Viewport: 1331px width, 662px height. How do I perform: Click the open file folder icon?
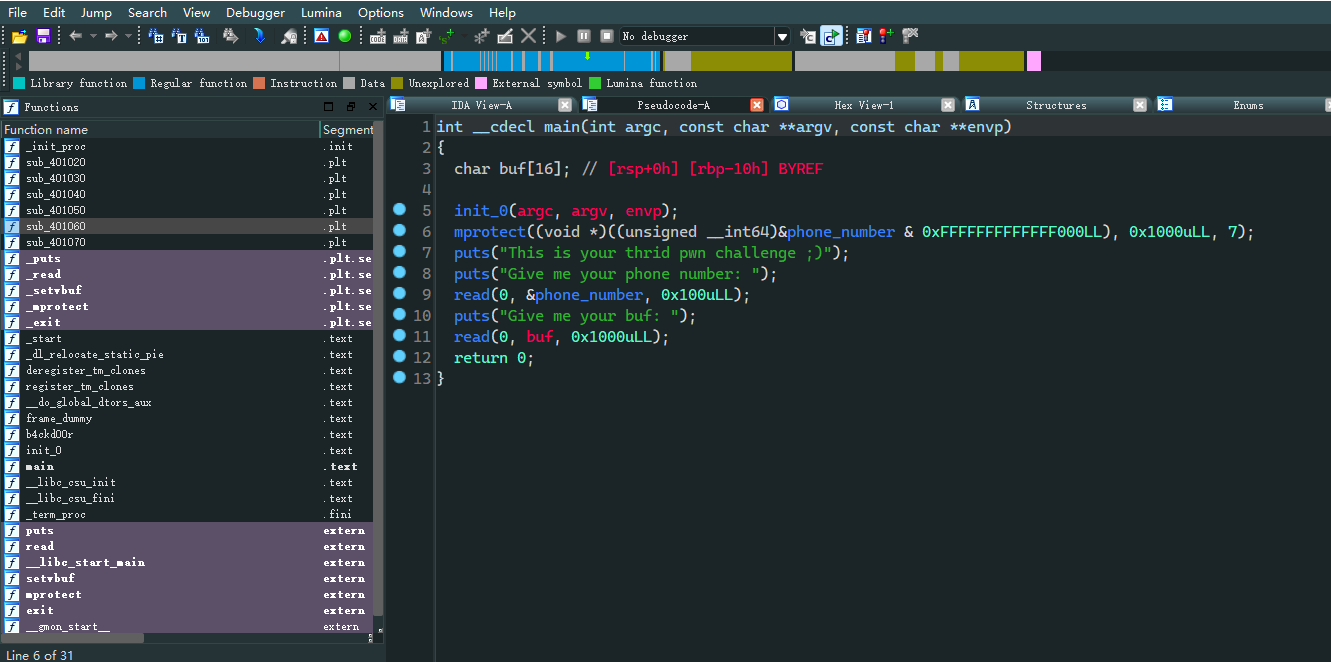[x=19, y=36]
